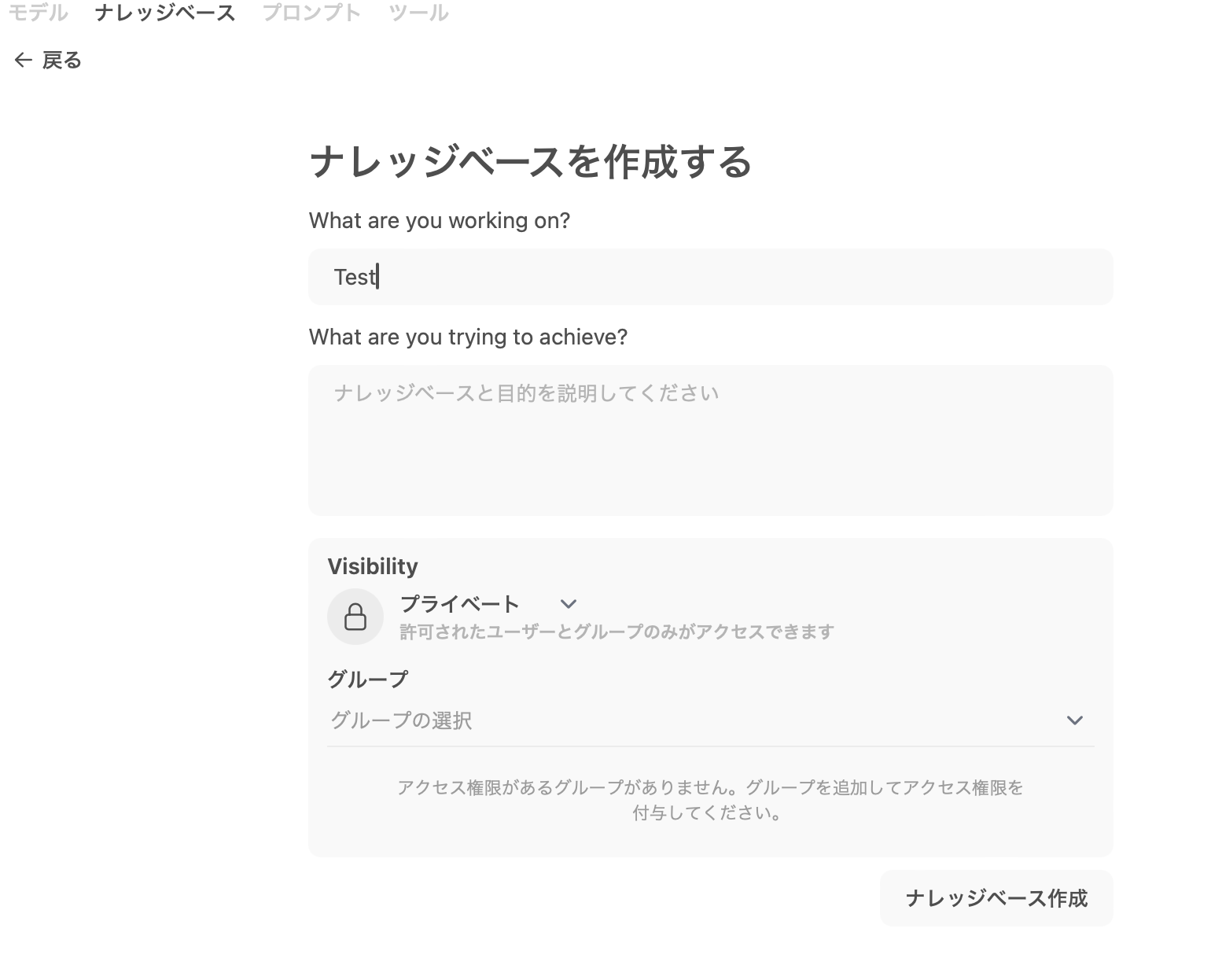Click the ナレッジベースを作成する heading
Image resolution: width=1211 pixels, height=980 pixels.
[531, 162]
